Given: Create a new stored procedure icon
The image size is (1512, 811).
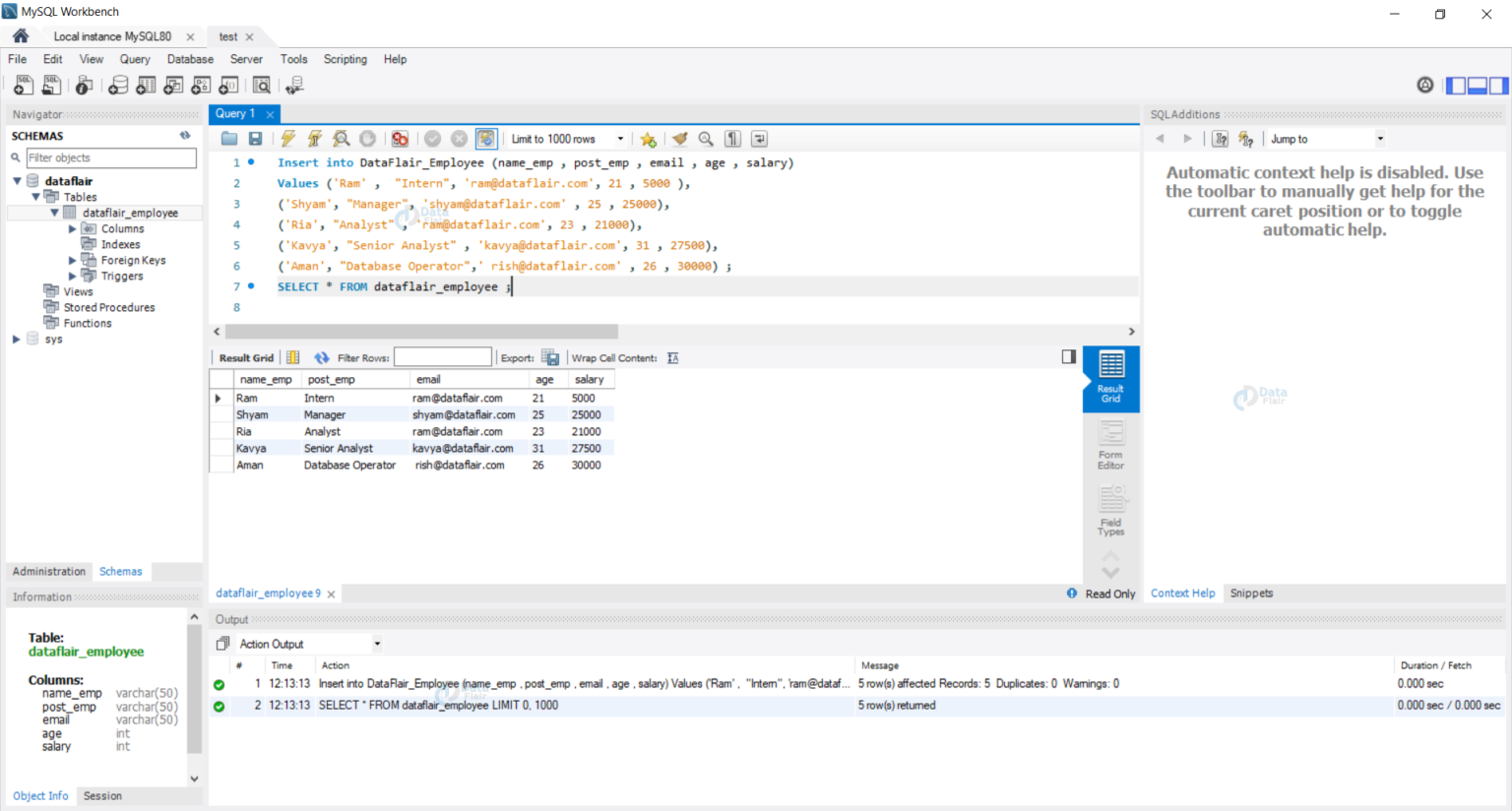Looking at the screenshot, I should (201, 86).
